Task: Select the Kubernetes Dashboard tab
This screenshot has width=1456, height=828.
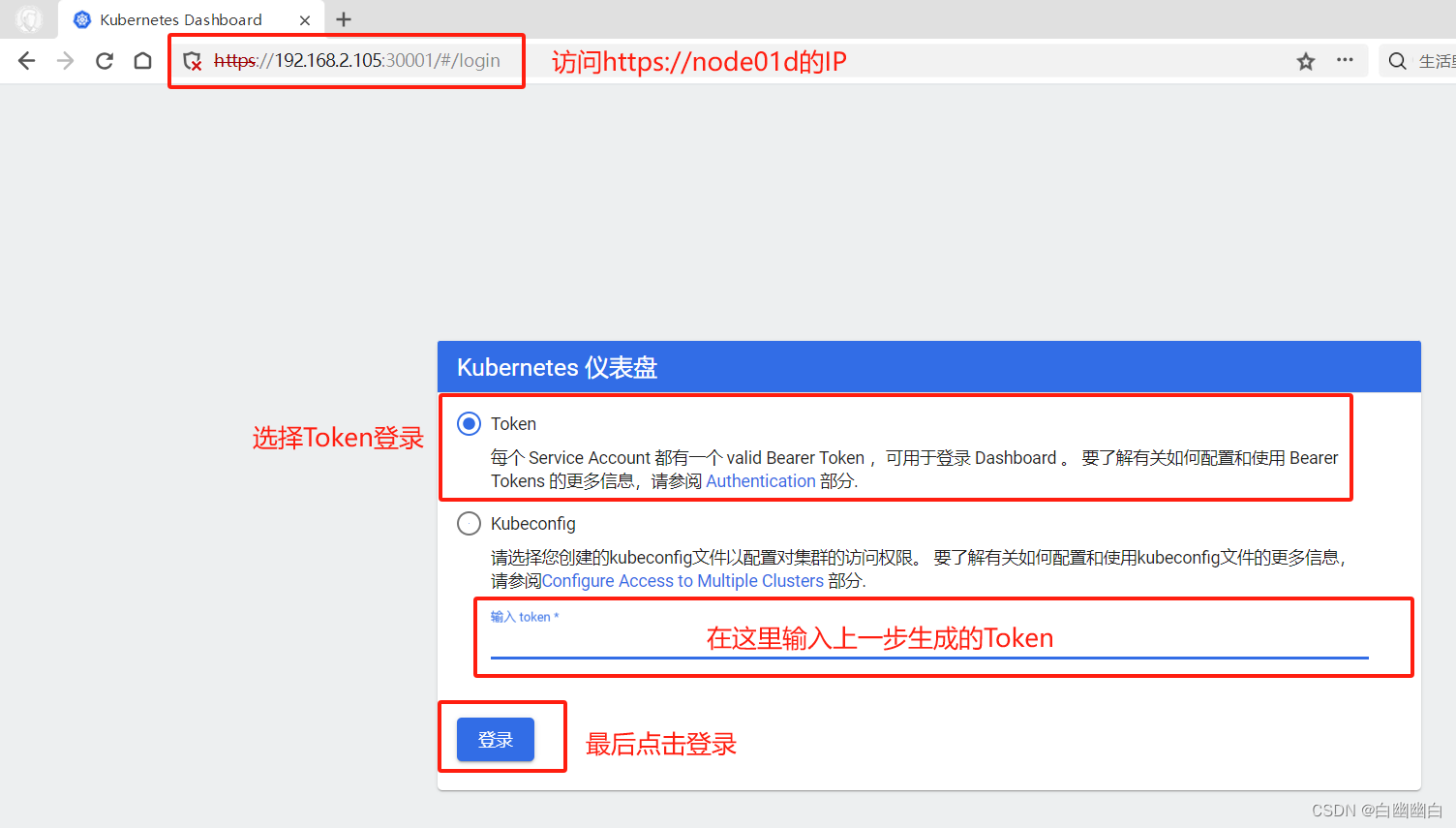Action: [x=191, y=19]
